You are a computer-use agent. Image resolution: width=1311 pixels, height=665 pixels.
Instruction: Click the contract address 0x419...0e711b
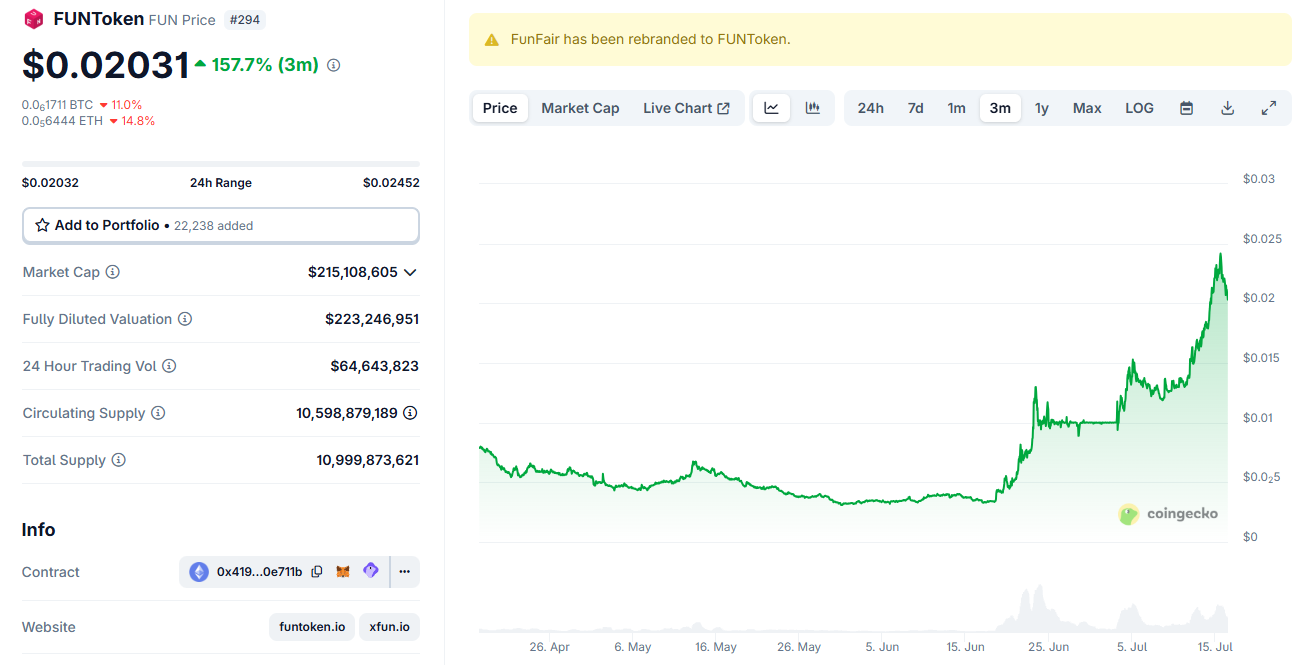click(x=259, y=572)
